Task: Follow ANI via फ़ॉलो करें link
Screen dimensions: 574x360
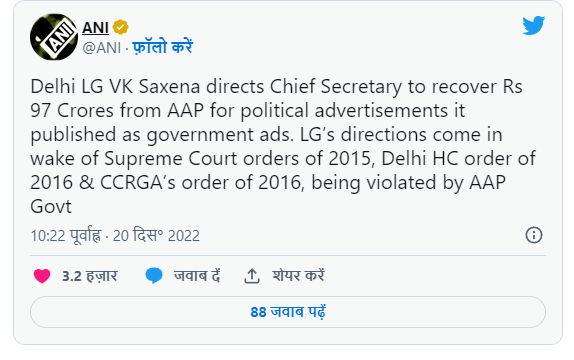Action: [x=162, y=47]
